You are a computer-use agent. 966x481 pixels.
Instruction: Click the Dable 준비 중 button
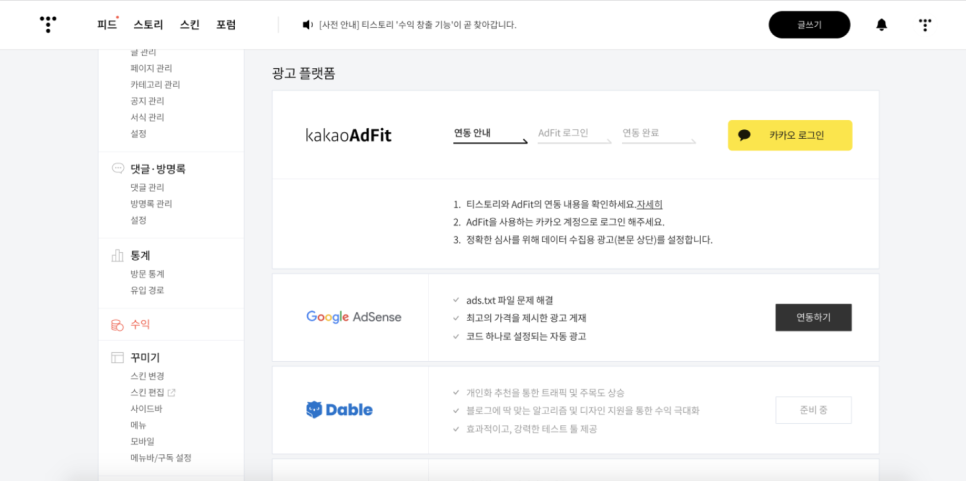point(813,410)
